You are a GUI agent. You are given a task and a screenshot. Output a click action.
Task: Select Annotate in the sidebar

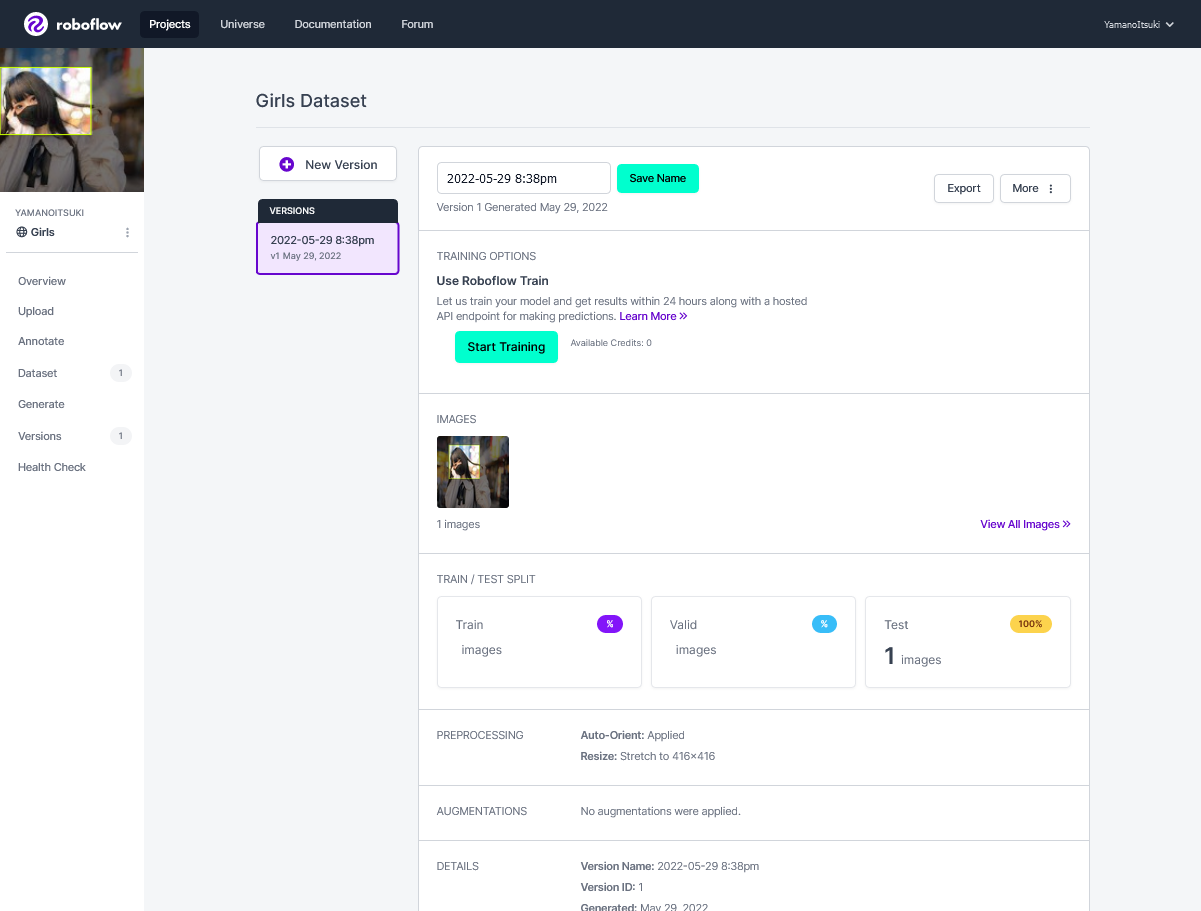[x=41, y=341]
